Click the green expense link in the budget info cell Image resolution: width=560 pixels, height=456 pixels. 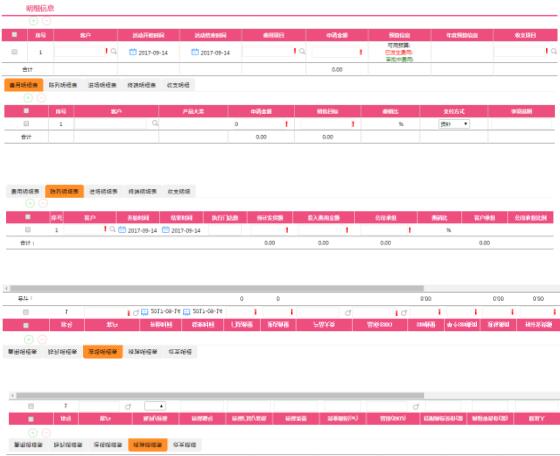click(399, 59)
